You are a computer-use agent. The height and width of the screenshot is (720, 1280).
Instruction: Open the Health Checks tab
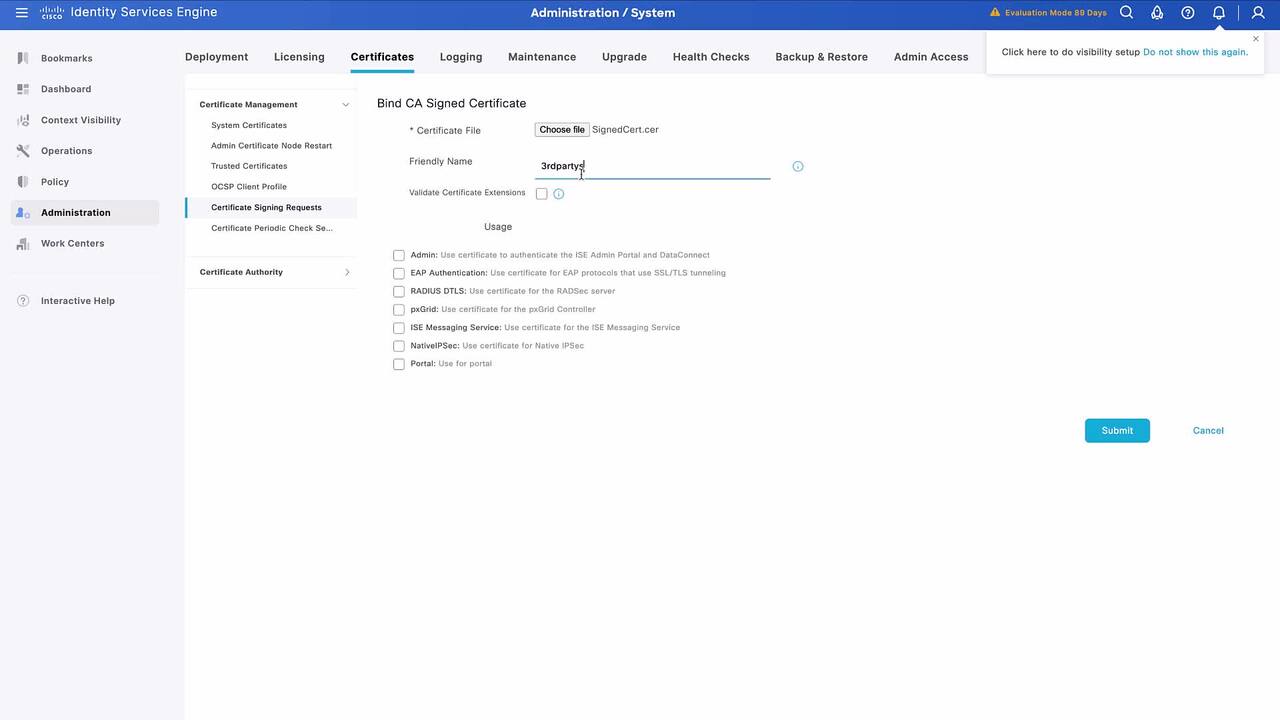pyautogui.click(x=711, y=57)
